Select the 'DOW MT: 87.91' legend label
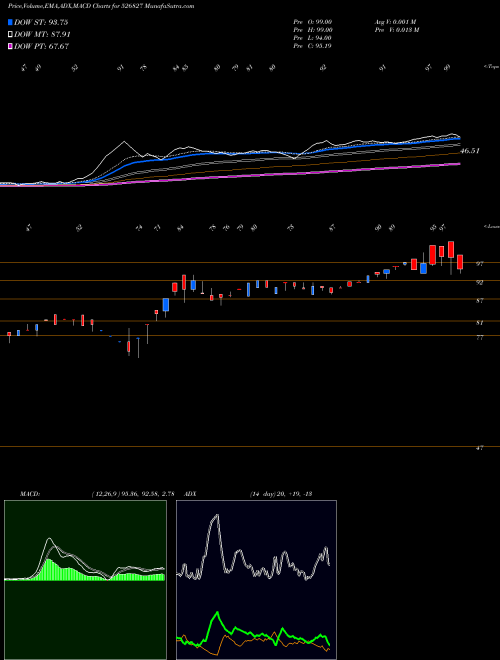The width and height of the screenshot is (500, 660). [42, 35]
